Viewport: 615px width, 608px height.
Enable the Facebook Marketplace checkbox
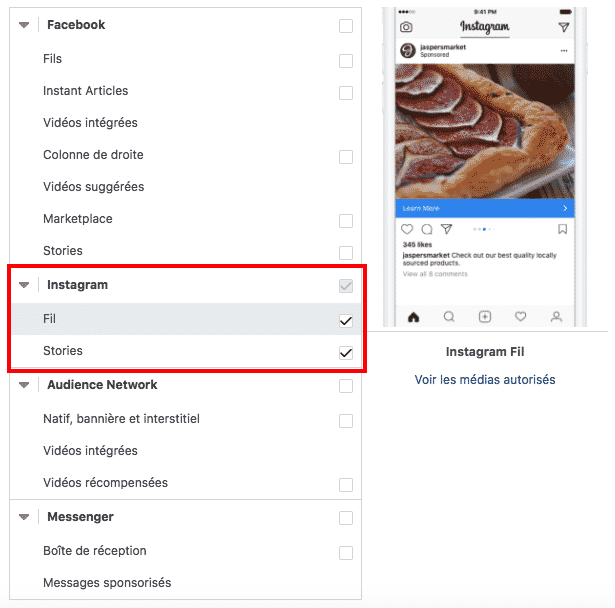(346, 220)
